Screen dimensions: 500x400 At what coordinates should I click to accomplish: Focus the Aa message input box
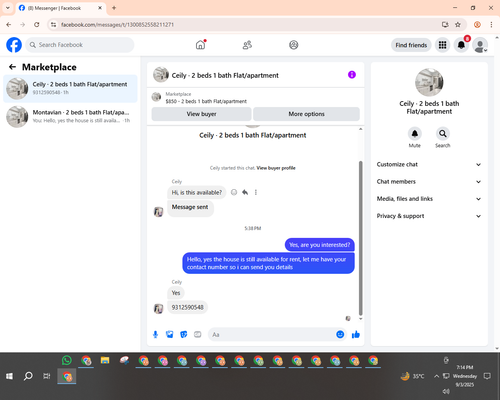pos(272,334)
